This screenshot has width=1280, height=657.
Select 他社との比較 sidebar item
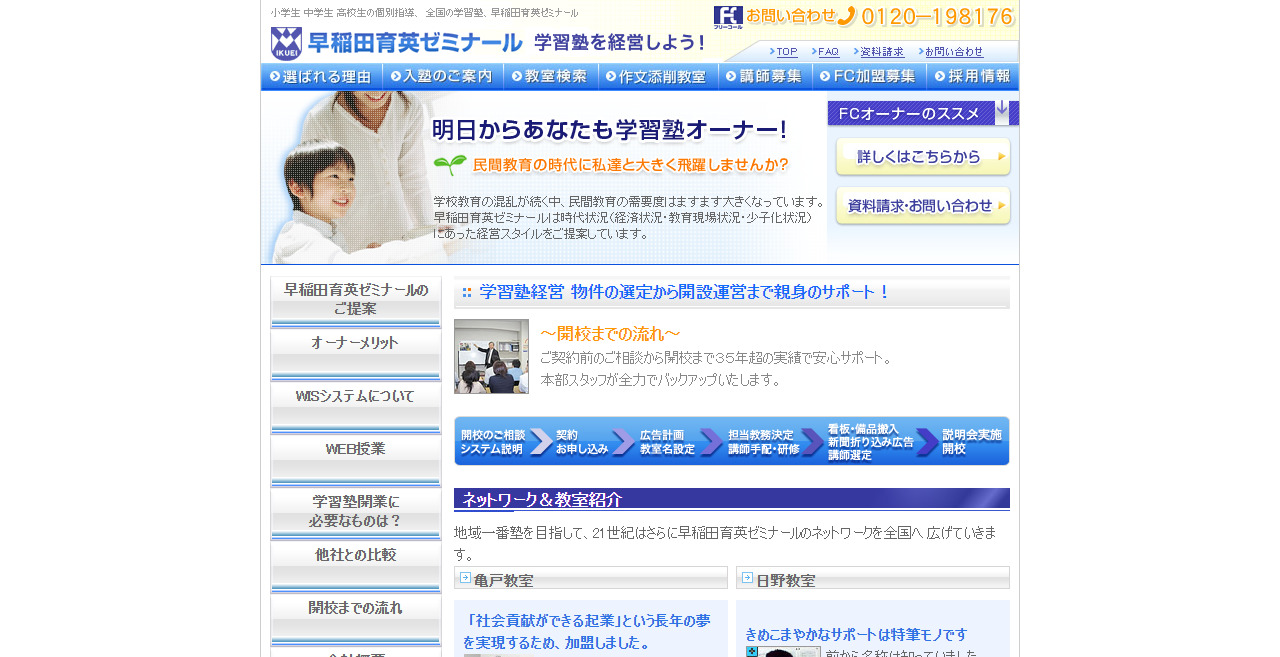356,566
